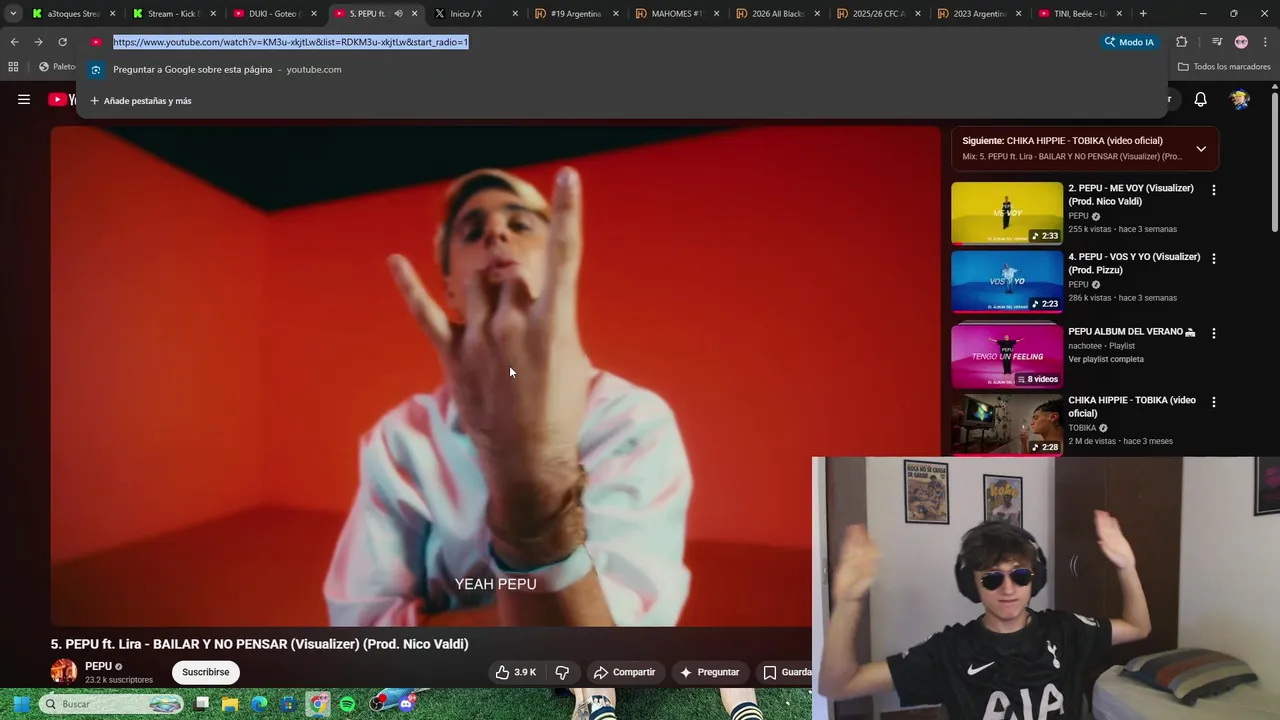Click 'Ver playlist completa' link

1106,359
